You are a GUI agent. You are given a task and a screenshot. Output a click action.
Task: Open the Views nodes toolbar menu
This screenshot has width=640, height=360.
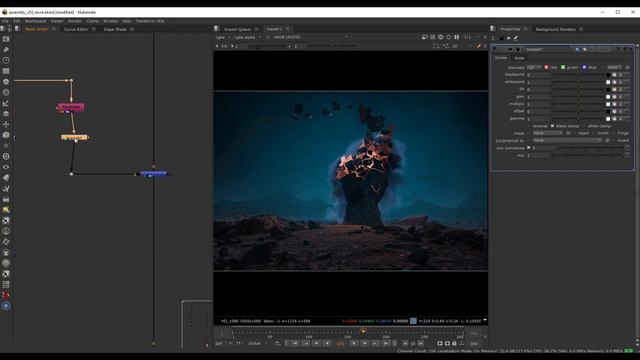tap(6, 167)
